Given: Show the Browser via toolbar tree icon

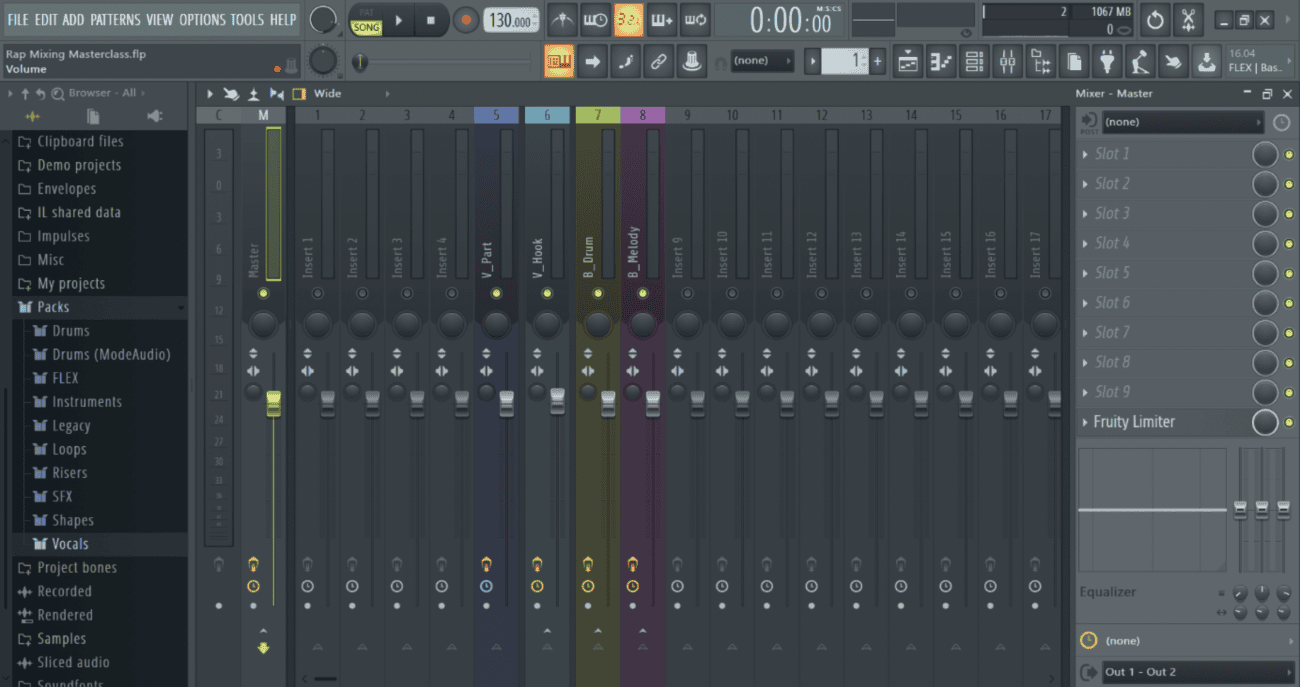Looking at the screenshot, I should [x=1041, y=61].
